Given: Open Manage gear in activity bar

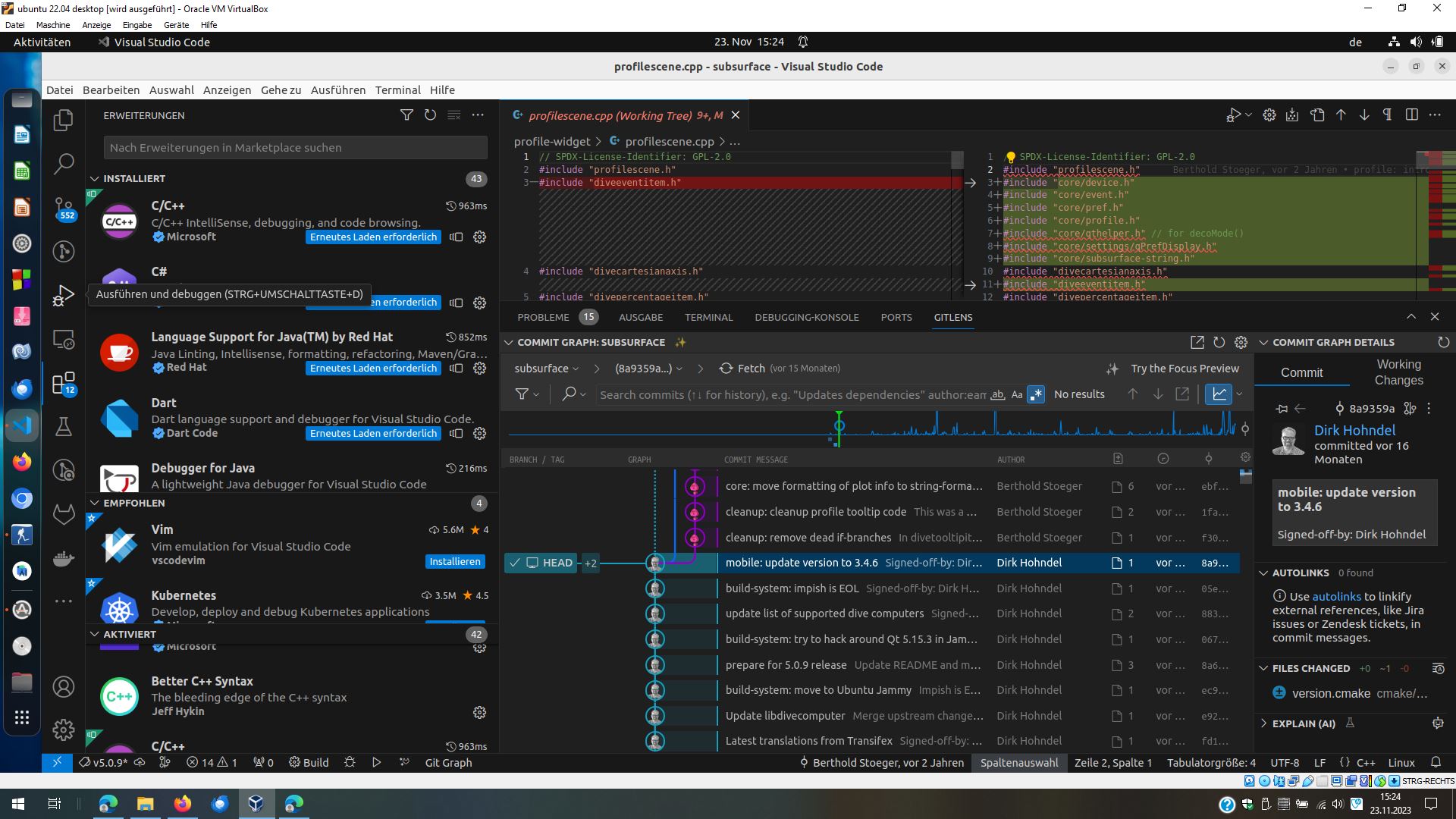Looking at the screenshot, I should [64, 730].
